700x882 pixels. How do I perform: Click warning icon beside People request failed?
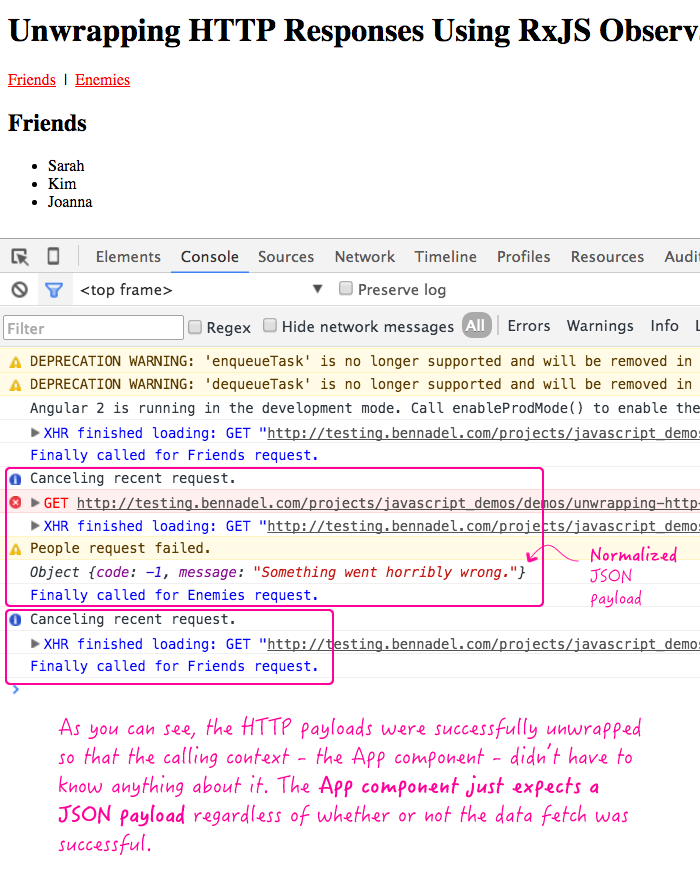click(x=16, y=549)
